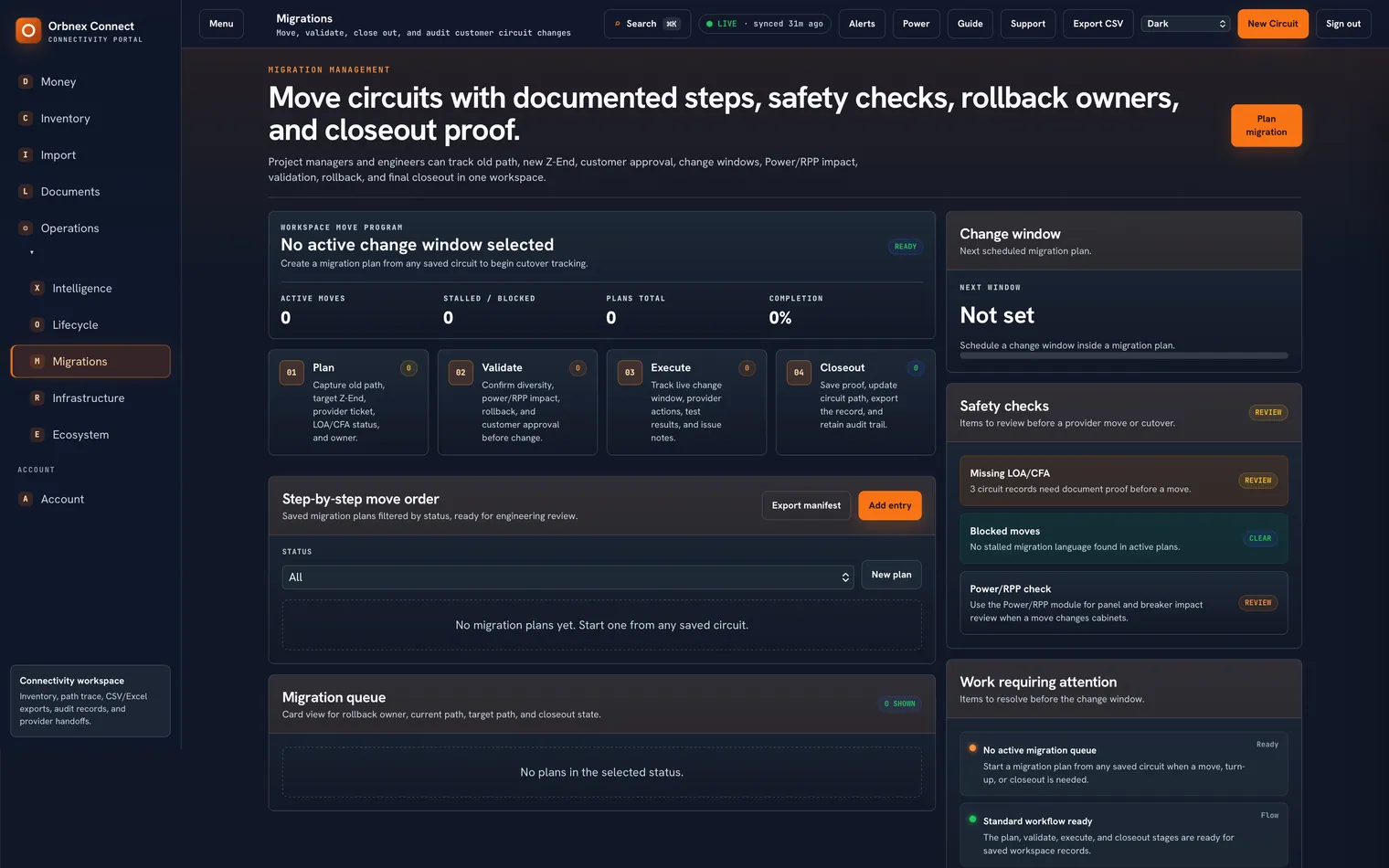Open Documents via its L sidebar icon
This screenshot has width=1389, height=868.
(x=26, y=191)
